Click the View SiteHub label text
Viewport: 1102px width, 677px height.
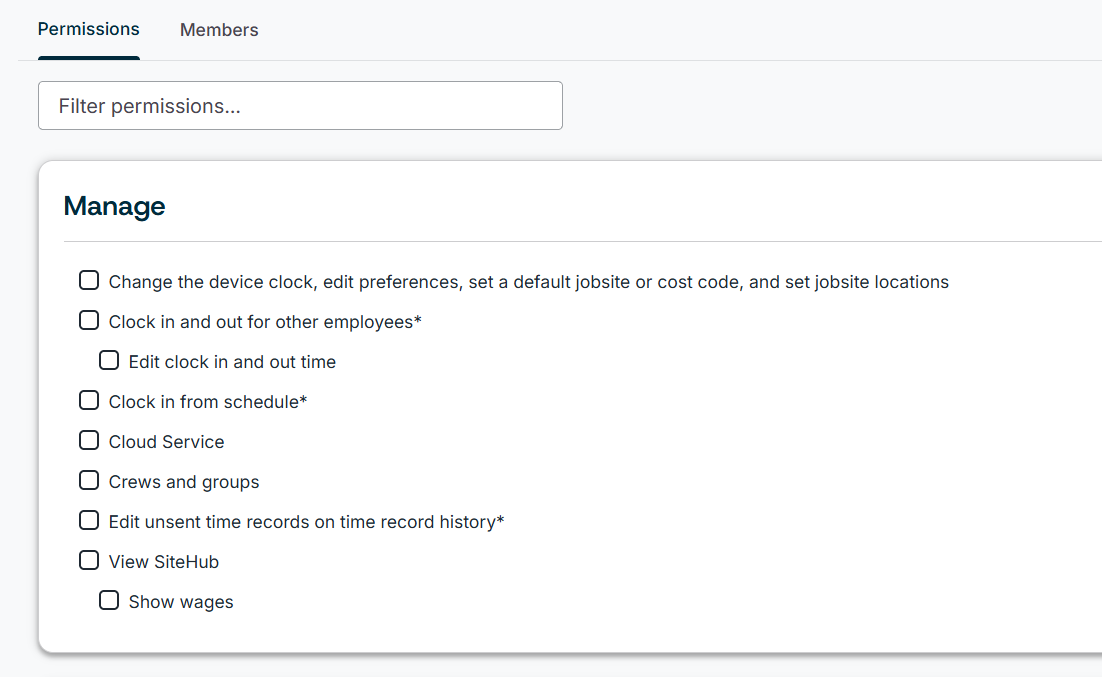[x=164, y=562]
